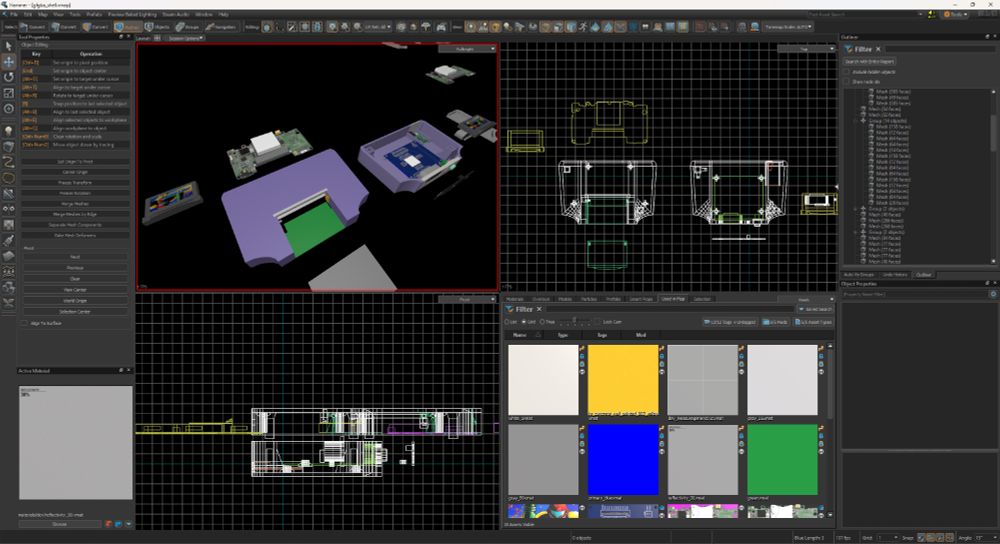Click the 'Set Origin To Pivot' button
The width and height of the screenshot is (1000, 544).
[x=75, y=161]
